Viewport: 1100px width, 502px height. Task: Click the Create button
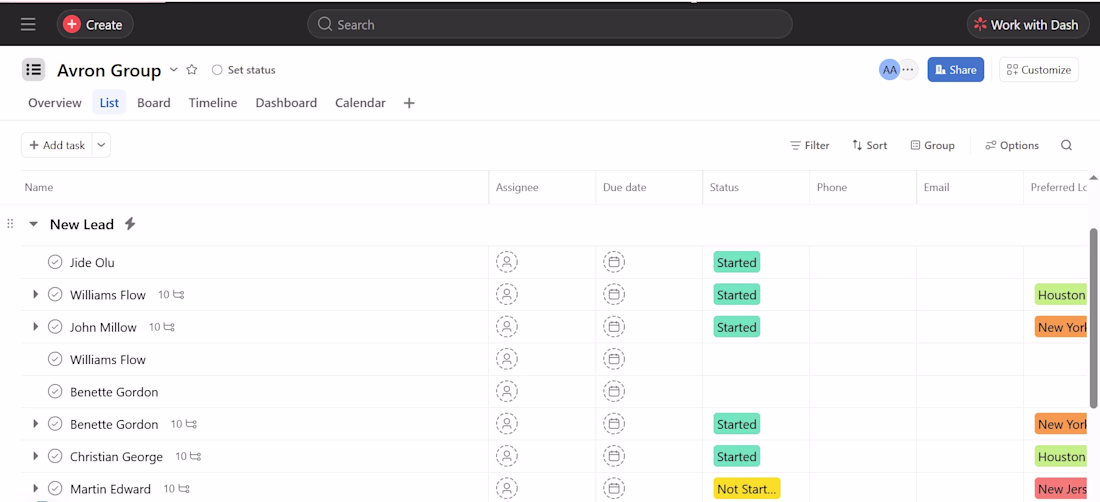pyautogui.click(x=95, y=25)
